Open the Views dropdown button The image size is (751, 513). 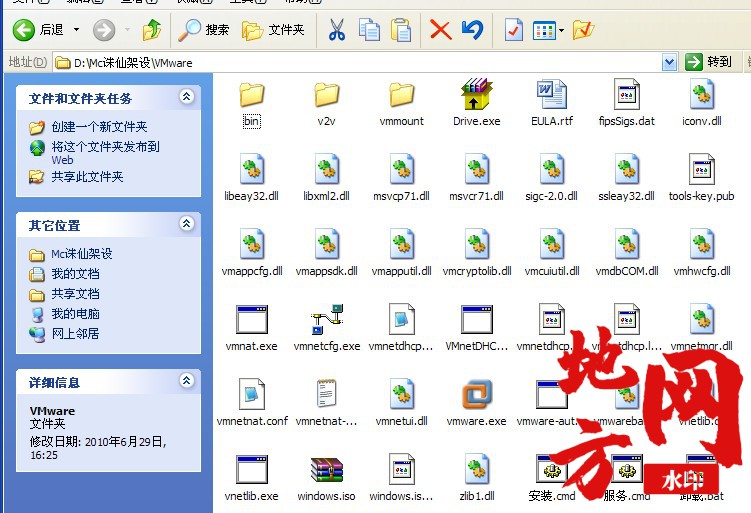click(x=548, y=30)
